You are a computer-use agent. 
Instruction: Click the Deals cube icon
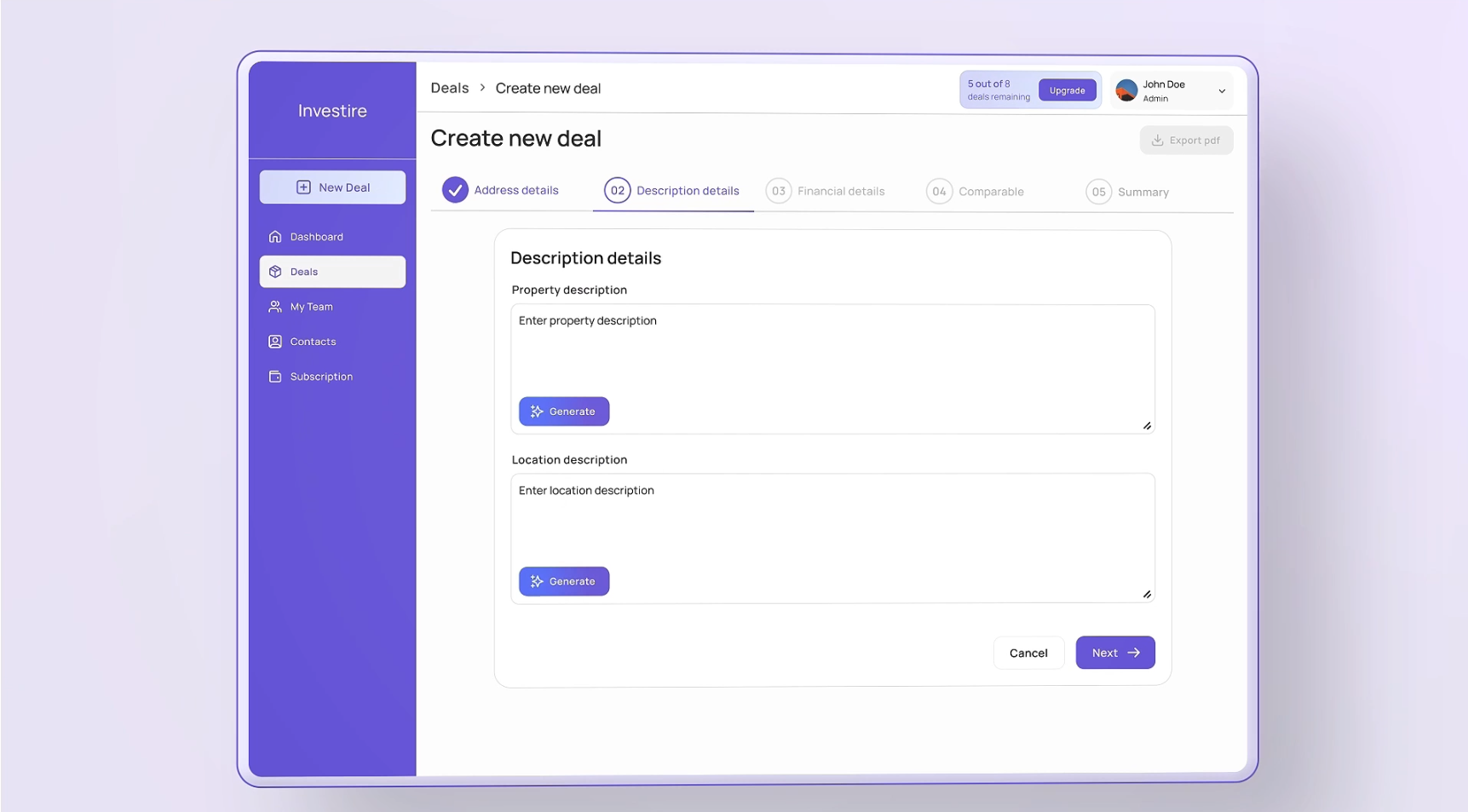click(275, 272)
